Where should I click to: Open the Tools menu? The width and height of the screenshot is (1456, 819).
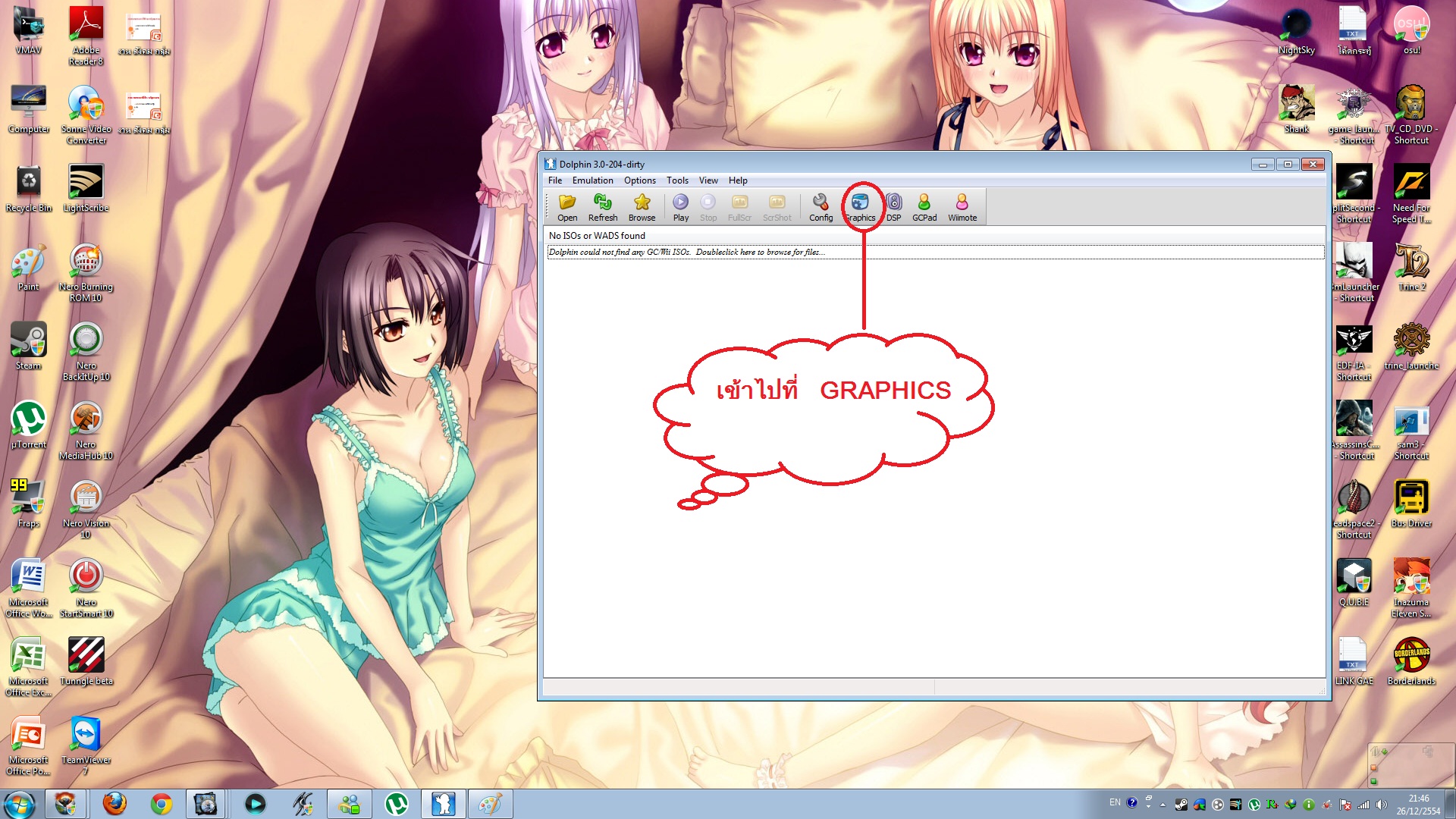point(677,180)
